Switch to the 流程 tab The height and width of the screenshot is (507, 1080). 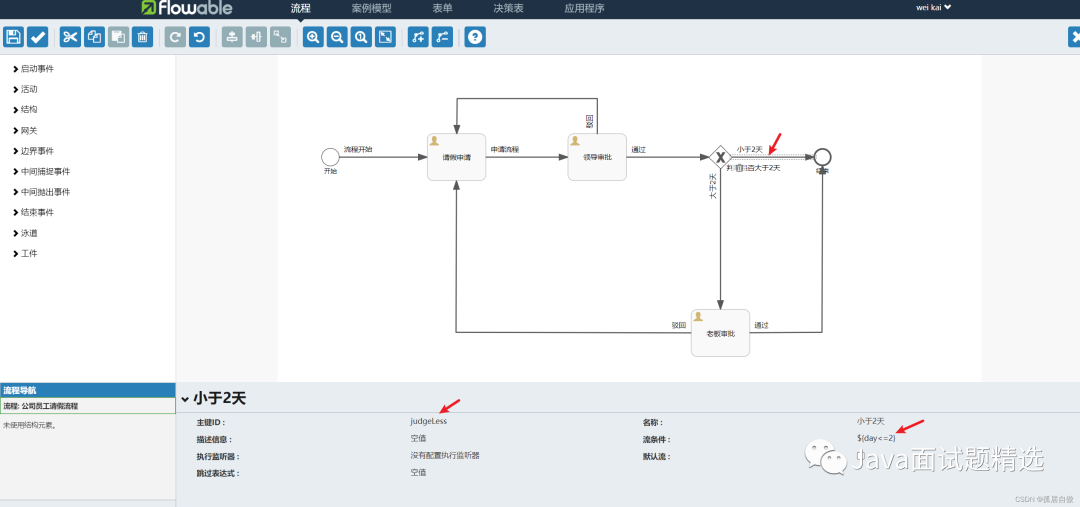tap(300, 9)
